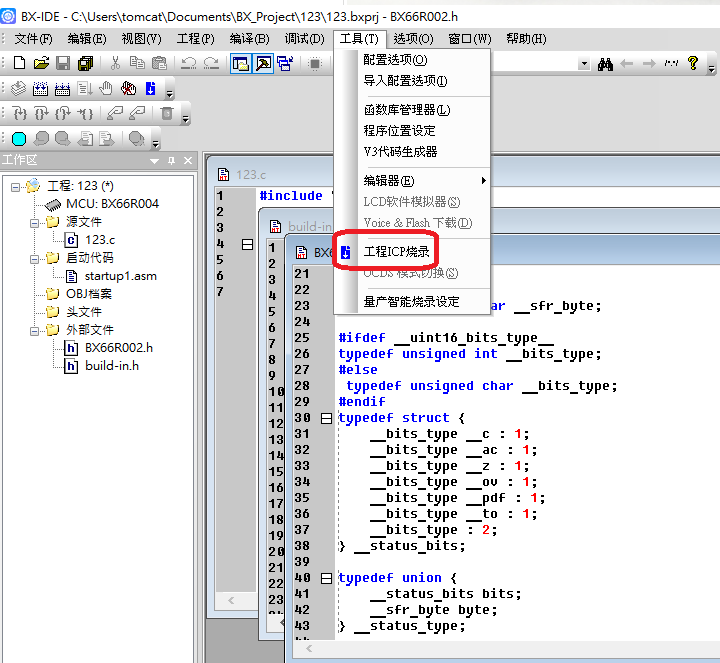
Task: Pin the workspace panel with the pushpin
Action: click(171, 161)
